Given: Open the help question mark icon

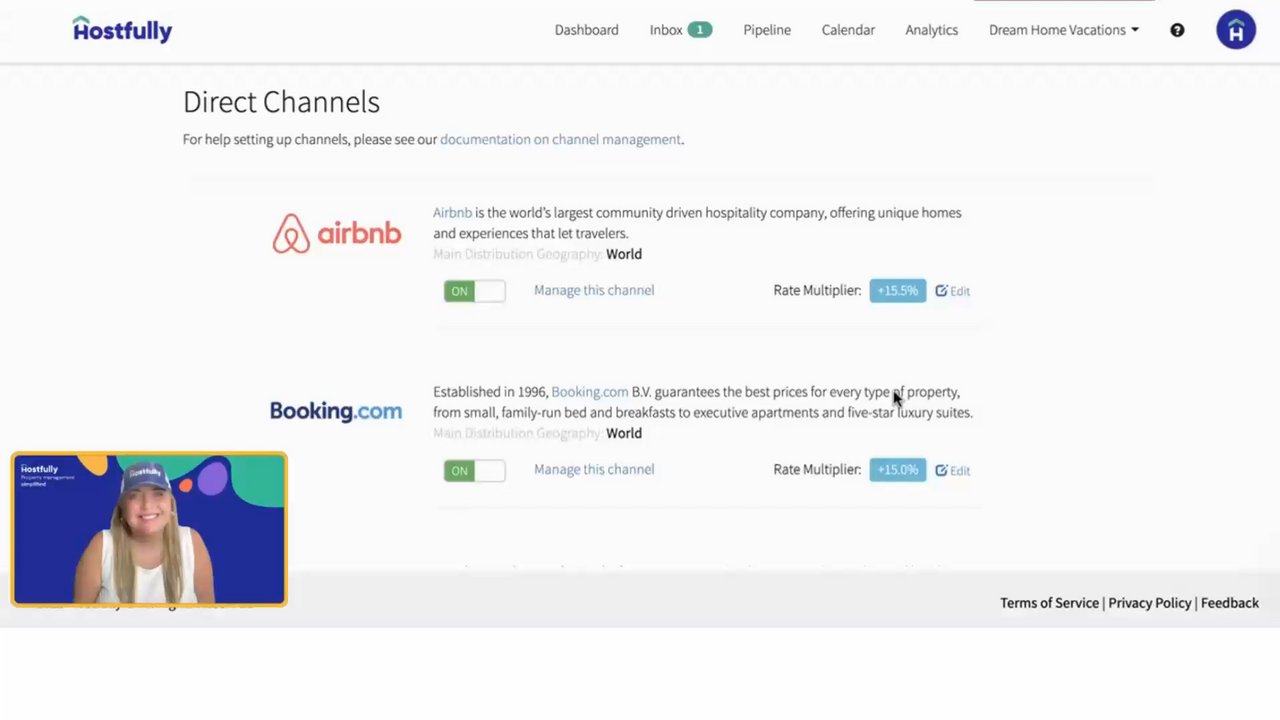Looking at the screenshot, I should 1177,30.
